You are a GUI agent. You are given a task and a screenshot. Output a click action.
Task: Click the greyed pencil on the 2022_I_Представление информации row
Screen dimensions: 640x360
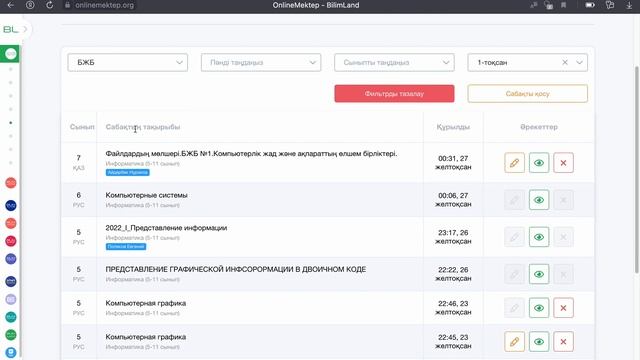point(514,237)
